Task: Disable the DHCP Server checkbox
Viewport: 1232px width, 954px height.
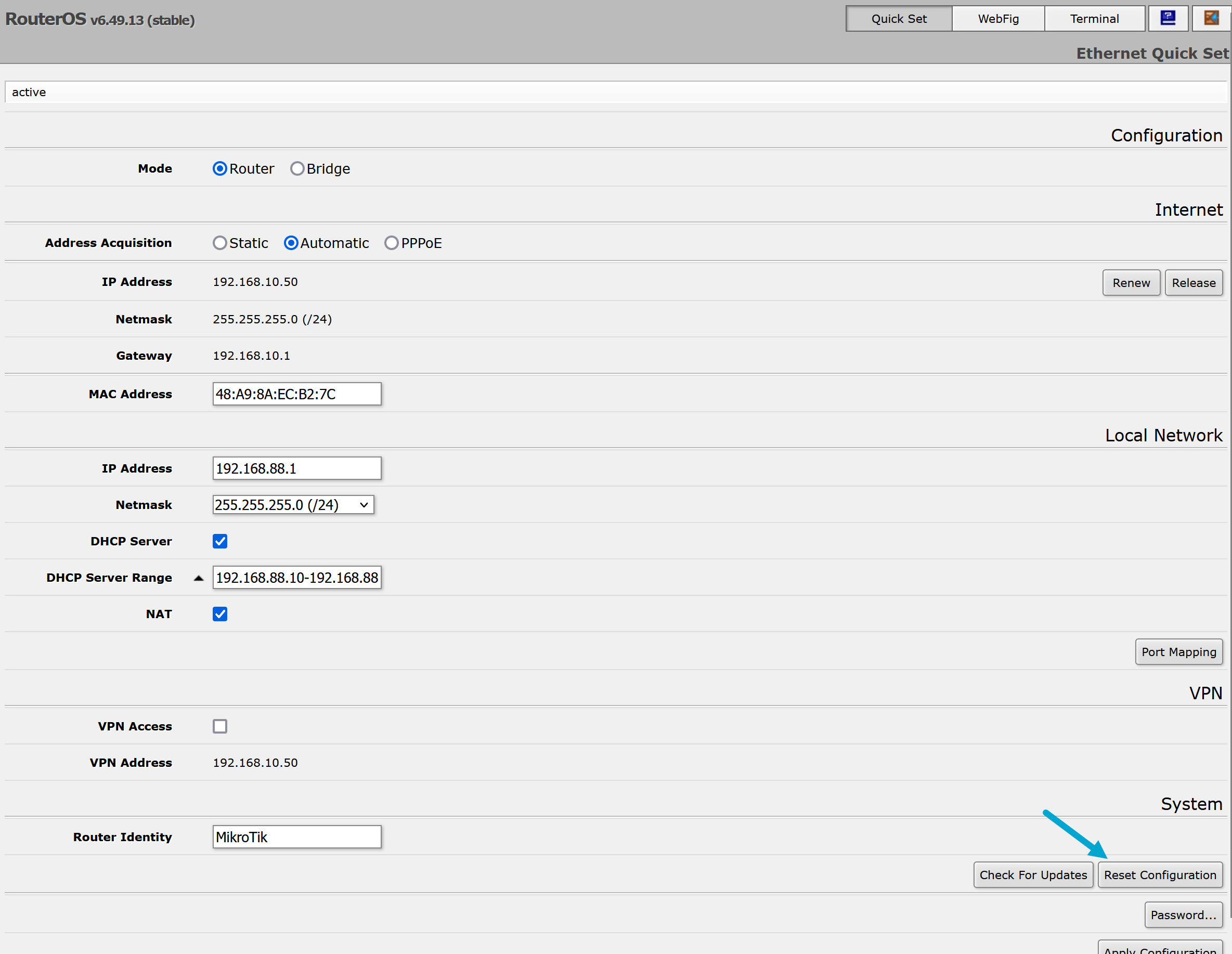Action: click(x=220, y=541)
